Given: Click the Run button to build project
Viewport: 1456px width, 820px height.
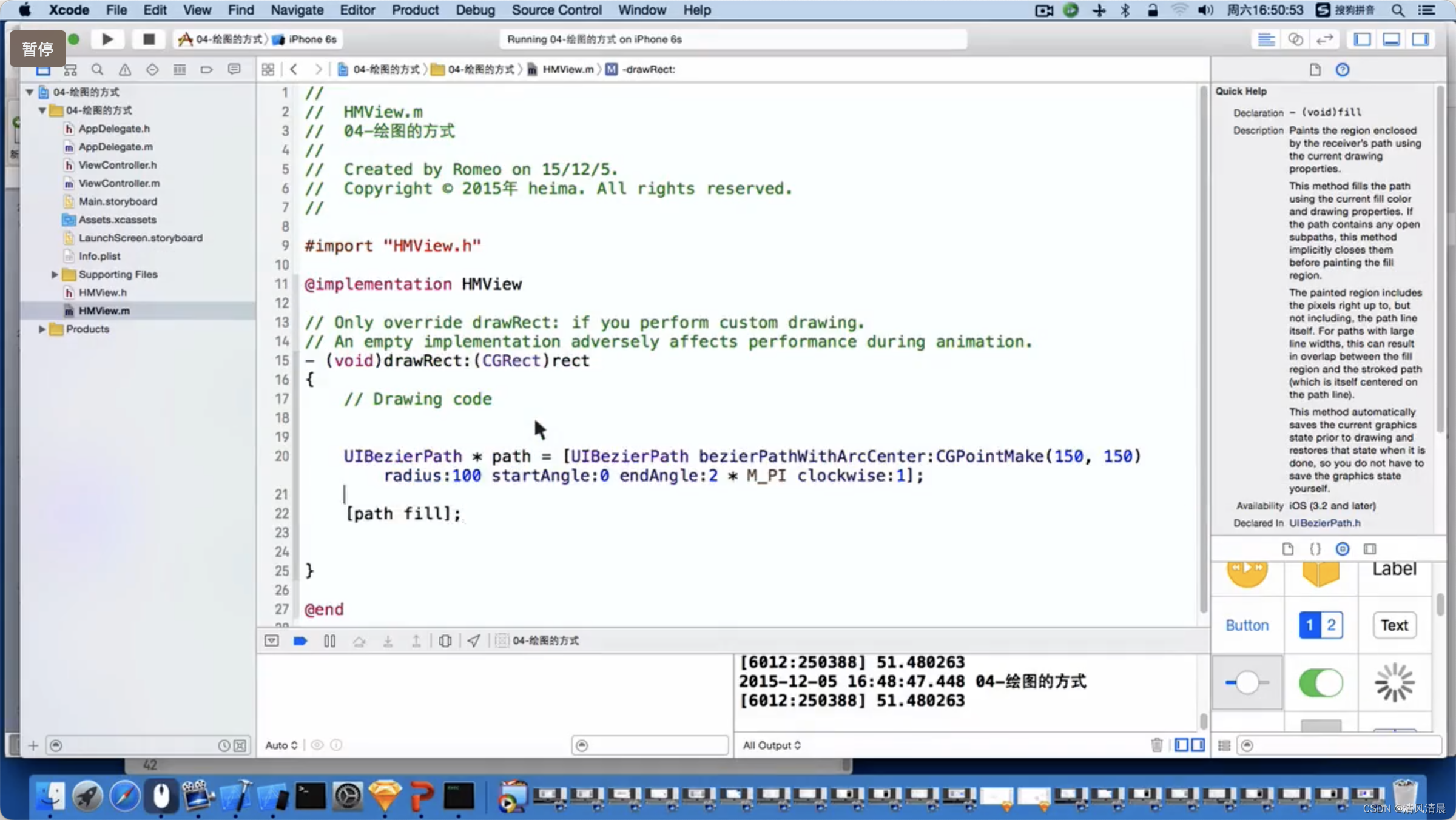Looking at the screenshot, I should click(107, 38).
